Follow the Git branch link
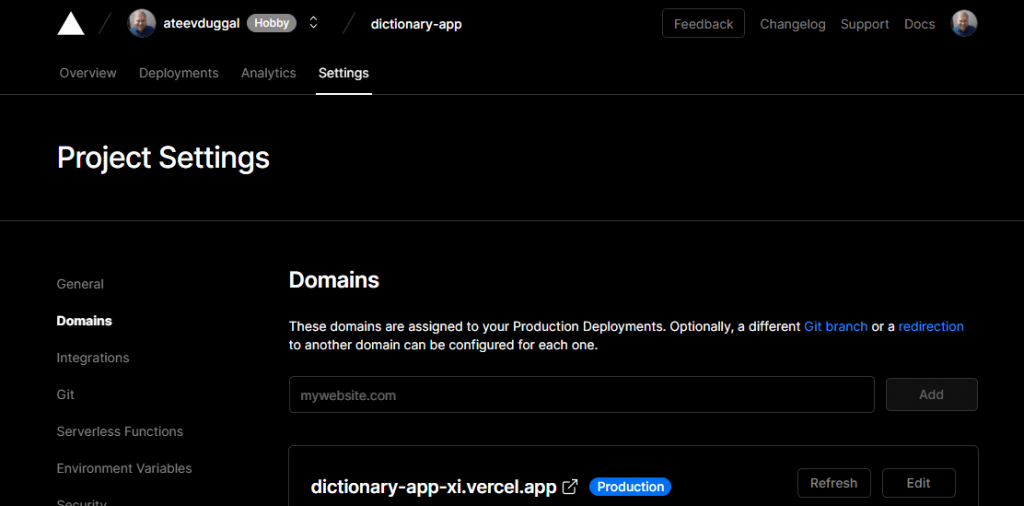Viewport: 1024px width, 506px height. coord(835,326)
